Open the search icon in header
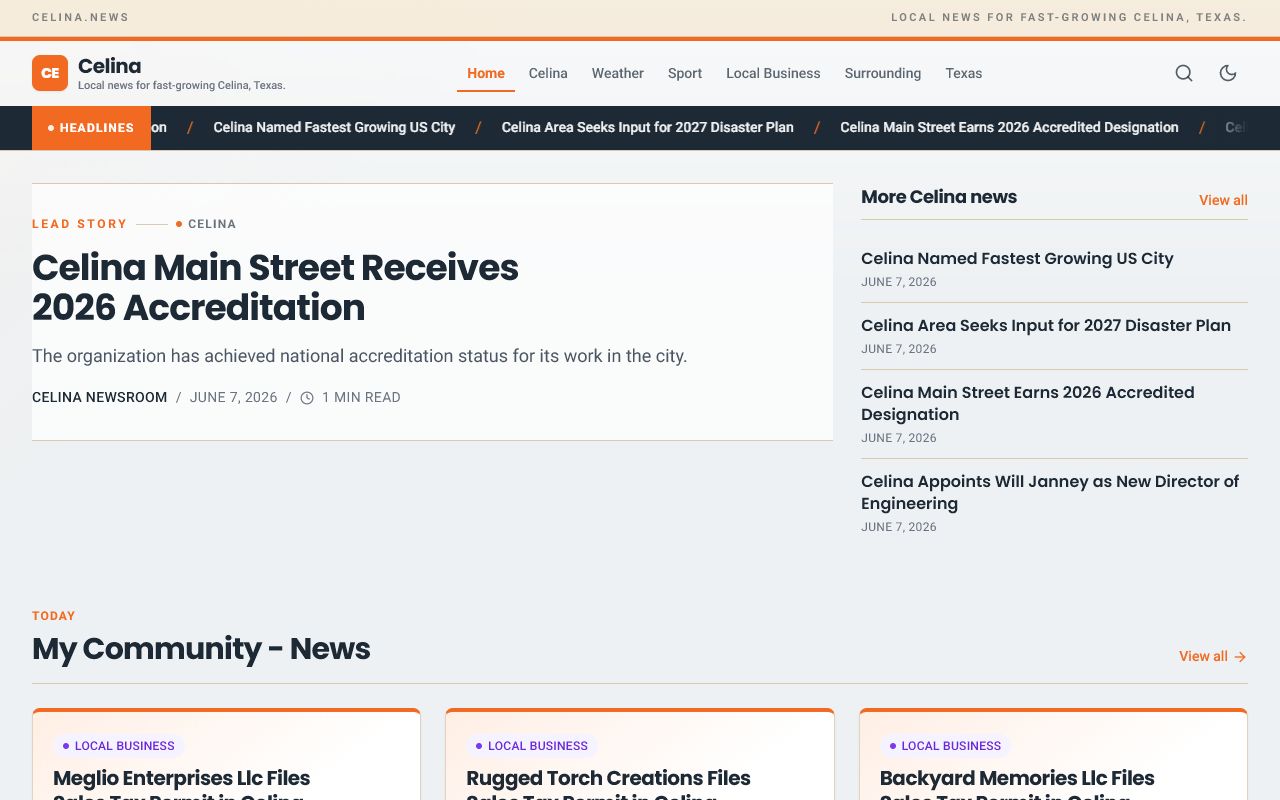This screenshot has height=800, width=1280. pyautogui.click(x=1184, y=73)
